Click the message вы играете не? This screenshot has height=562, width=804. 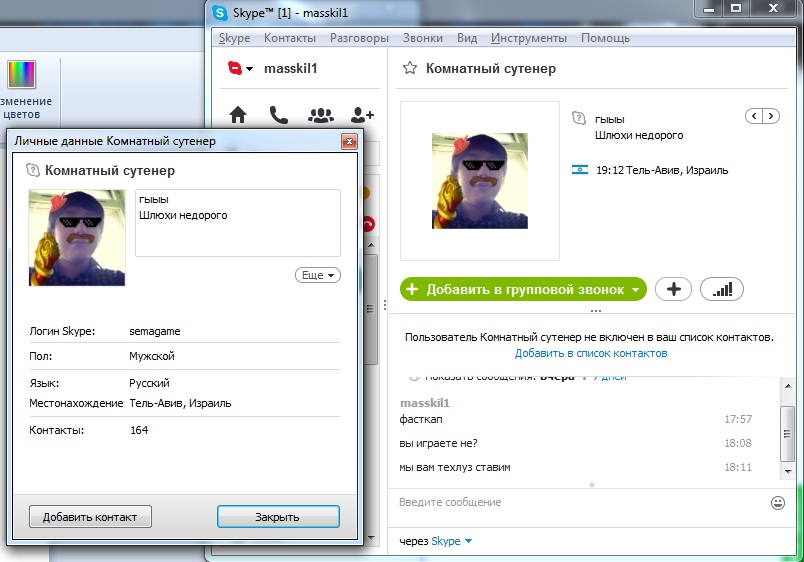click(x=438, y=444)
